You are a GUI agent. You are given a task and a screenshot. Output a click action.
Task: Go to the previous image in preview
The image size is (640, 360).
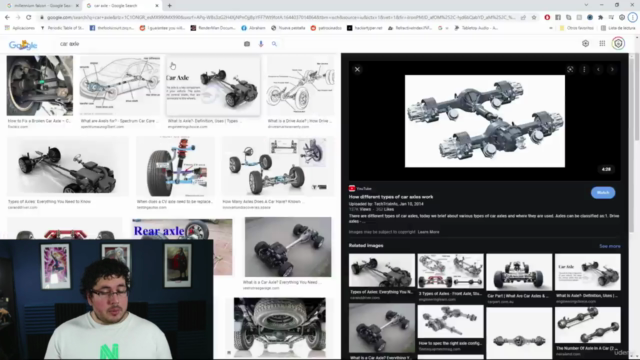tap(598, 69)
